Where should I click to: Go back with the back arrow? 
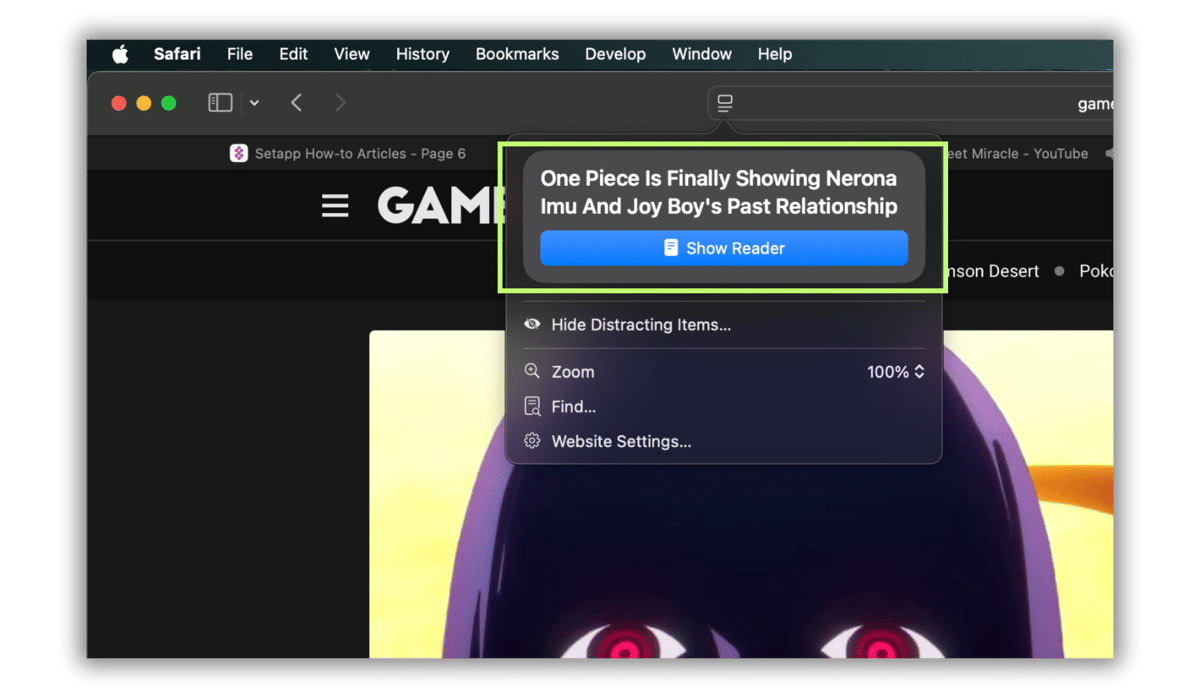pyautogui.click(x=296, y=103)
